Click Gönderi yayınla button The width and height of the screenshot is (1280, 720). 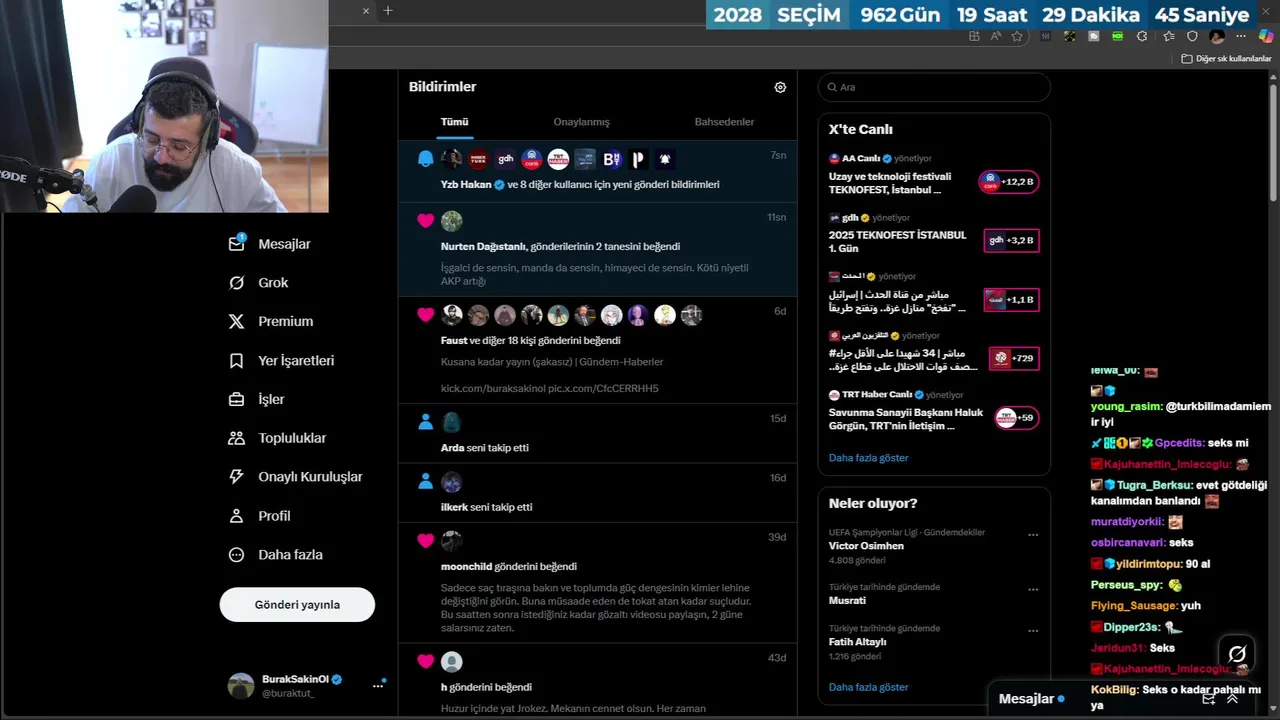(x=297, y=605)
